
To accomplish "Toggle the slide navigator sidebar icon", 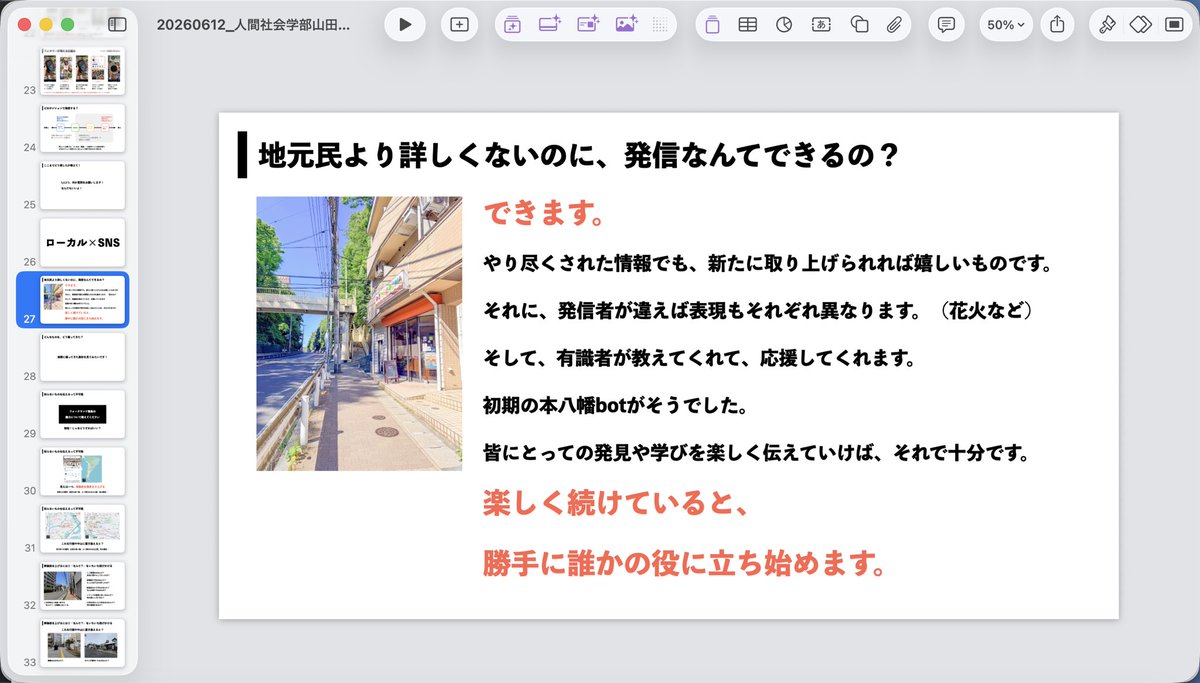I will point(117,24).
